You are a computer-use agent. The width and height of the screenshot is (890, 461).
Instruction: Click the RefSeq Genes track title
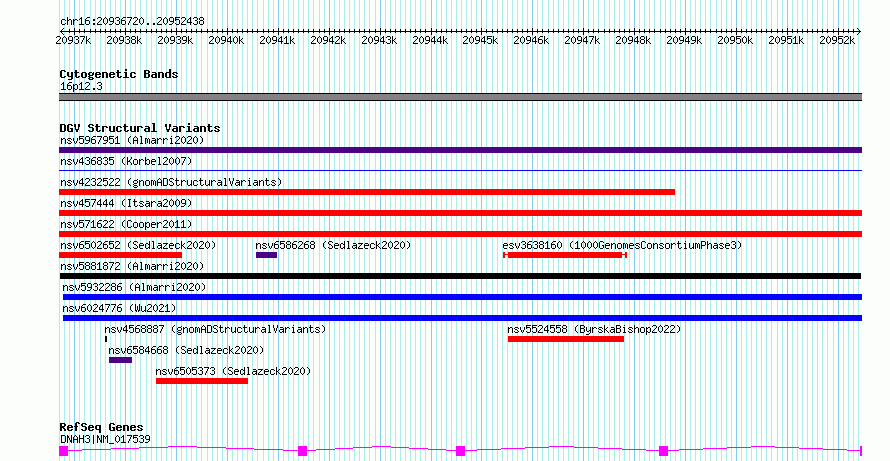click(x=101, y=428)
